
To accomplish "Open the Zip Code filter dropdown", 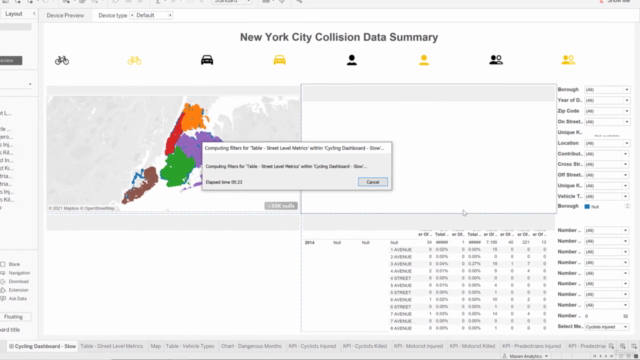I will pyautogui.click(x=607, y=111).
